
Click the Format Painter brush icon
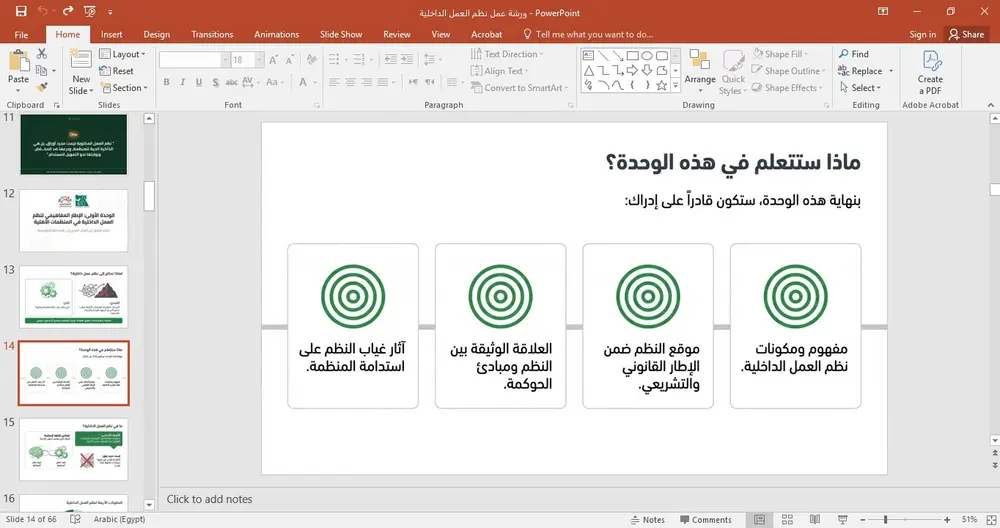(x=42, y=87)
